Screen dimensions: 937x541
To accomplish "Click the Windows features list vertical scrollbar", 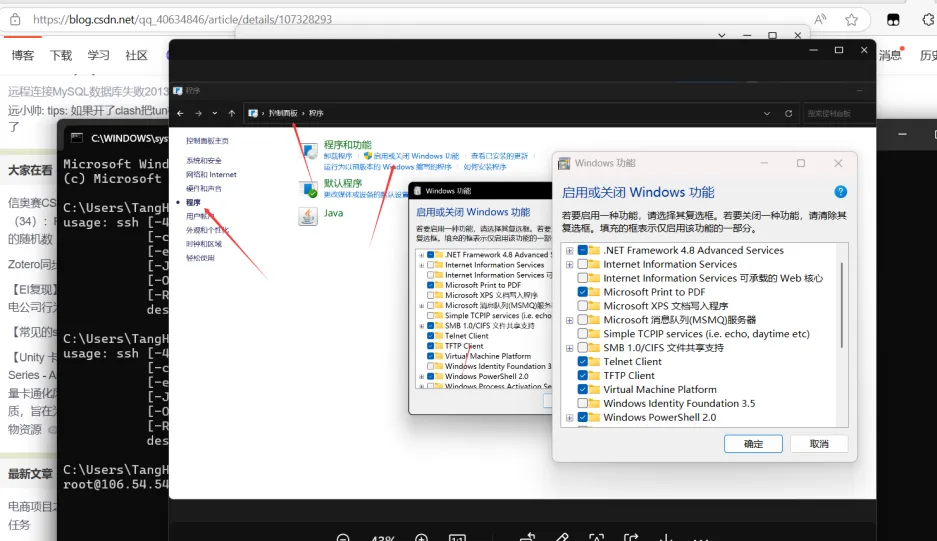I will pos(842,305).
